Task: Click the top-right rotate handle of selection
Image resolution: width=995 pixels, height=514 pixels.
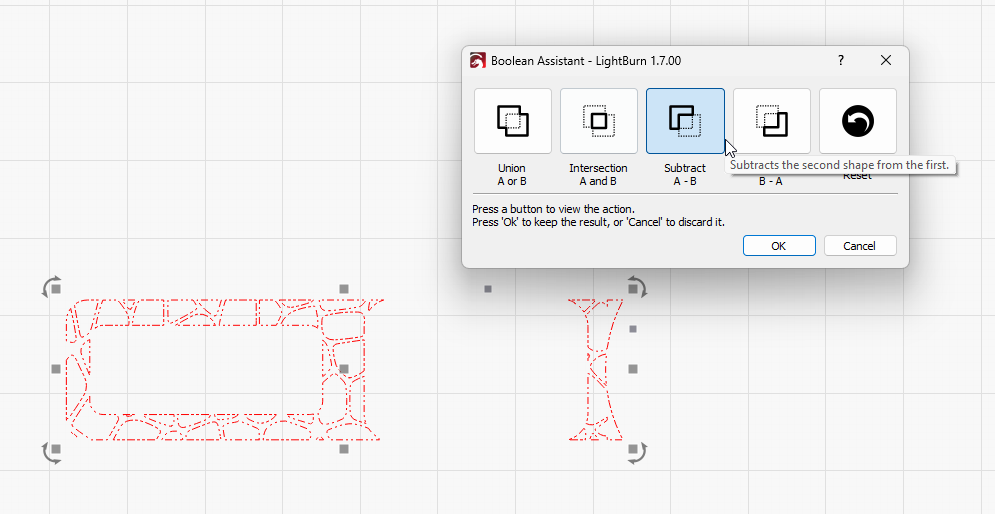Action: pos(637,287)
